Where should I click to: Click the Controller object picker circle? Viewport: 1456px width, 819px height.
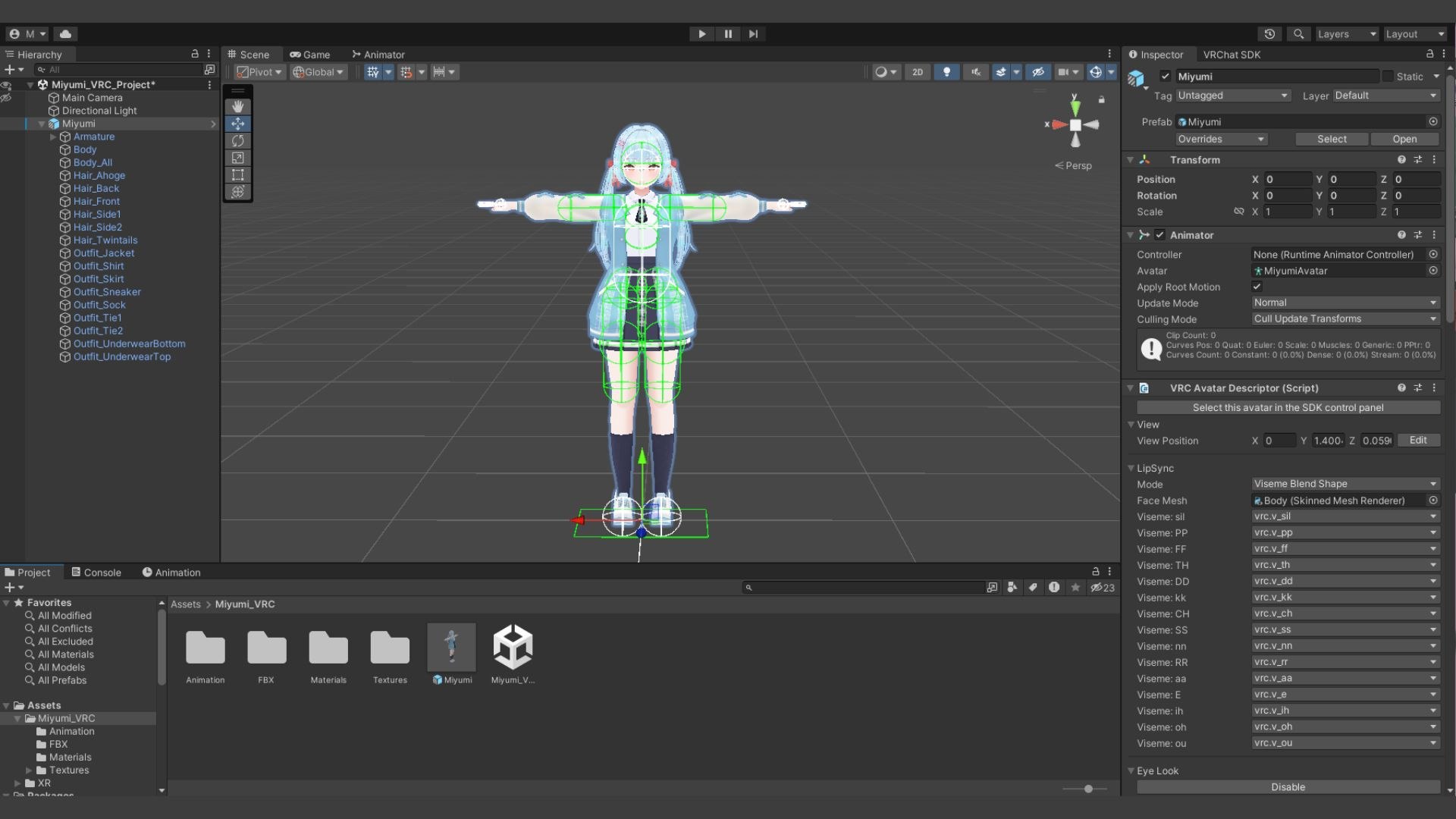point(1433,255)
